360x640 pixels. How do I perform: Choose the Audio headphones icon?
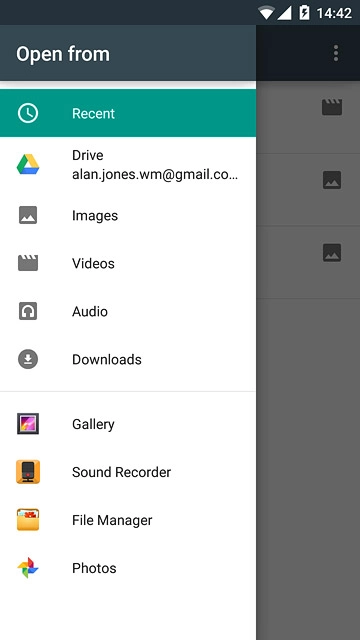(28, 311)
